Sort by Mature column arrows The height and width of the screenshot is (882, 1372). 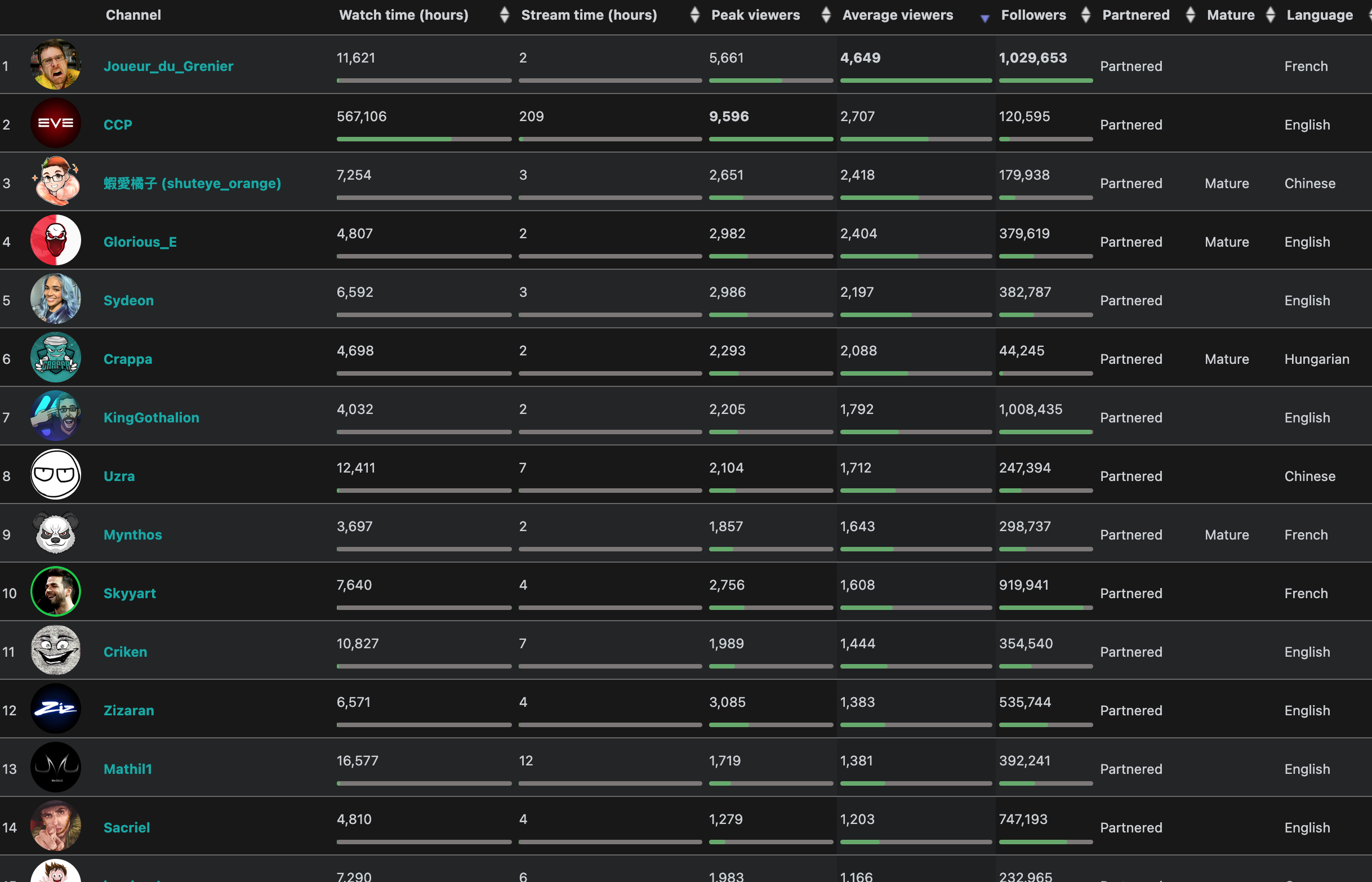coord(1270,15)
